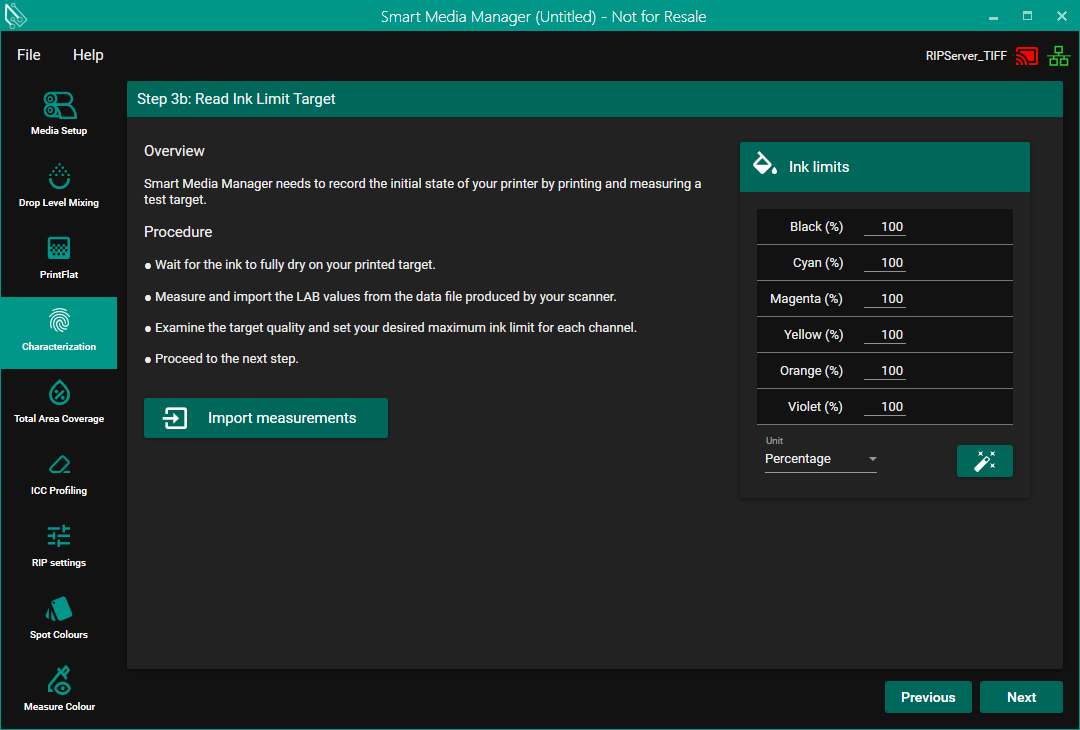Image resolution: width=1080 pixels, height=730 pixels.
Task: Select the Magenta (%) value field
Action: (x=885, y=299)
